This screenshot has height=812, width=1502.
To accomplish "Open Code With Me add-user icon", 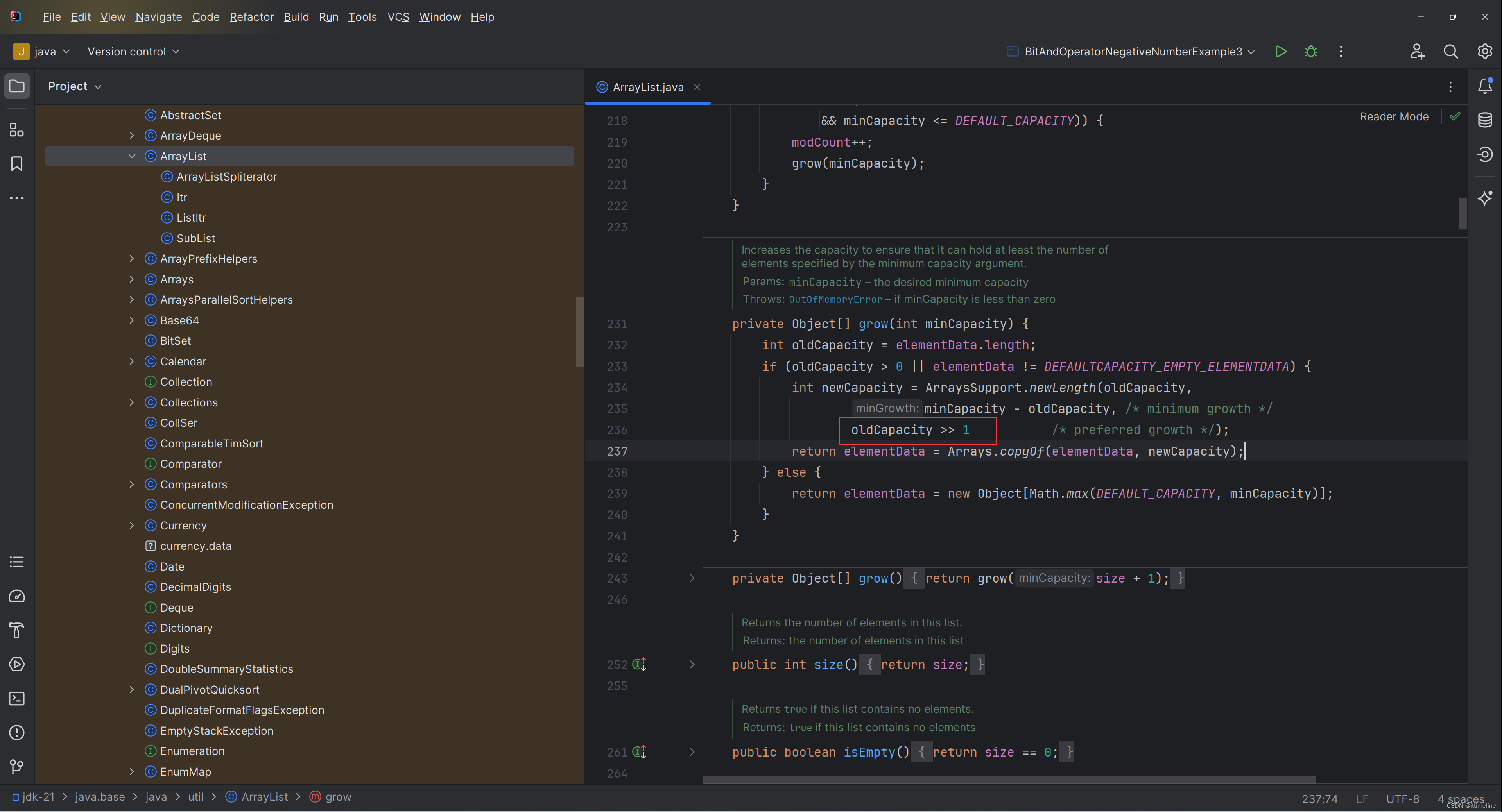I will tap(1418, 51).
